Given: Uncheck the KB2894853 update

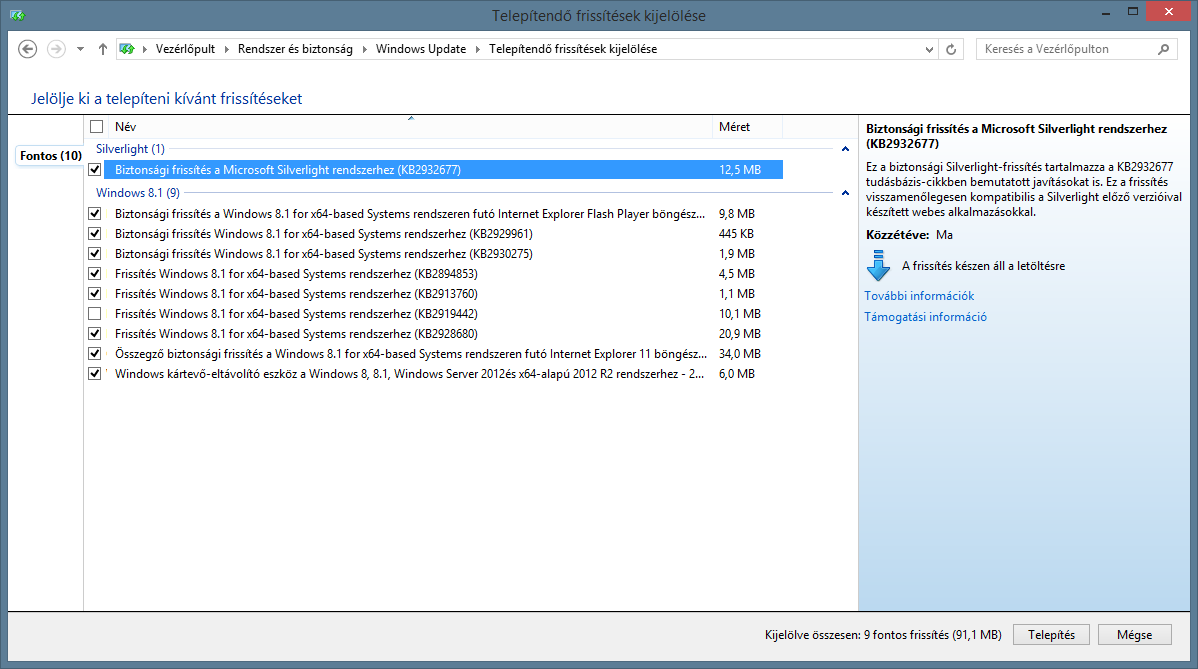Looking at the screenshot, I should (95, 273).
